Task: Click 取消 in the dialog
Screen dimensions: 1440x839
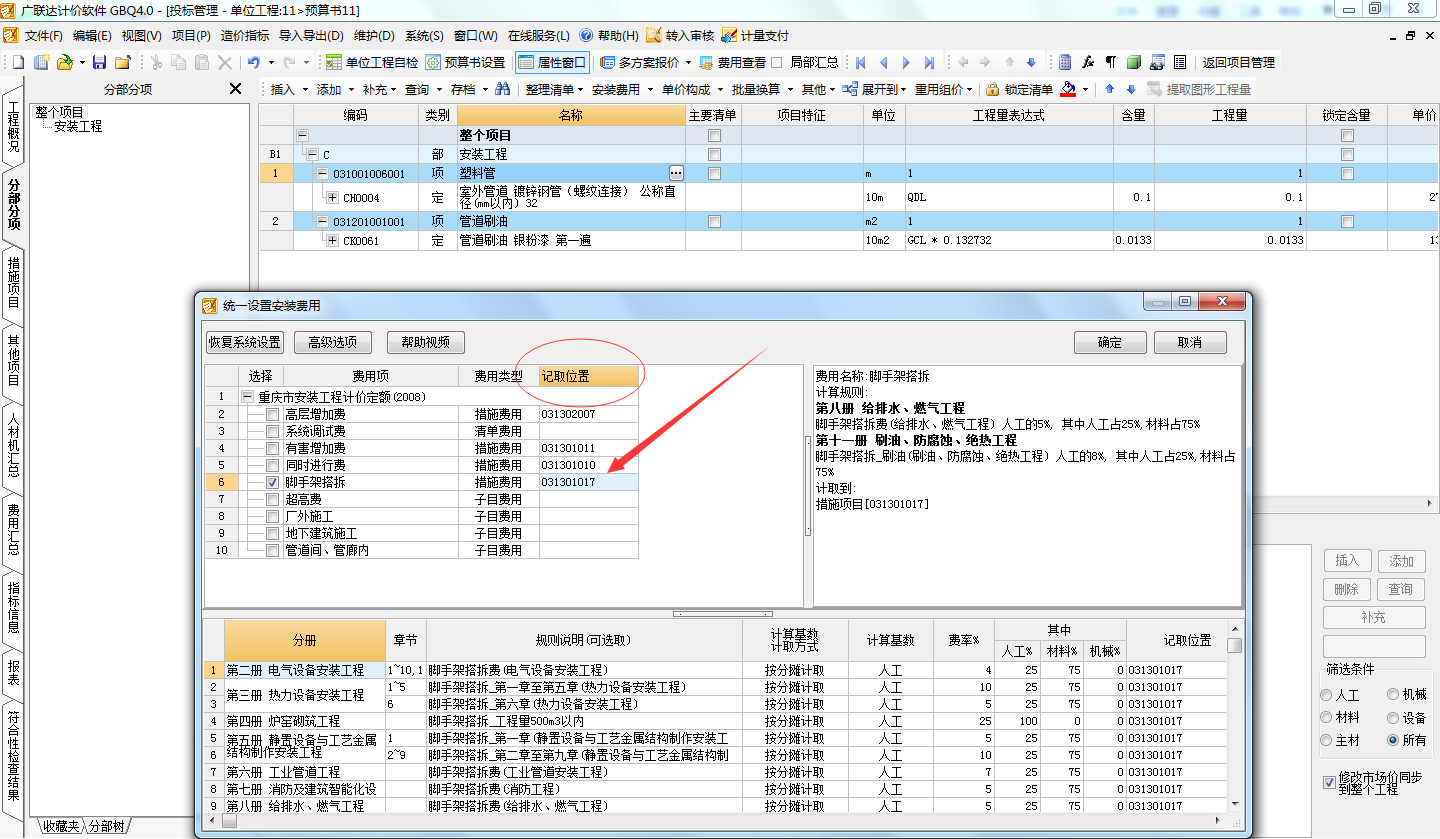Action: point(1190,342)
